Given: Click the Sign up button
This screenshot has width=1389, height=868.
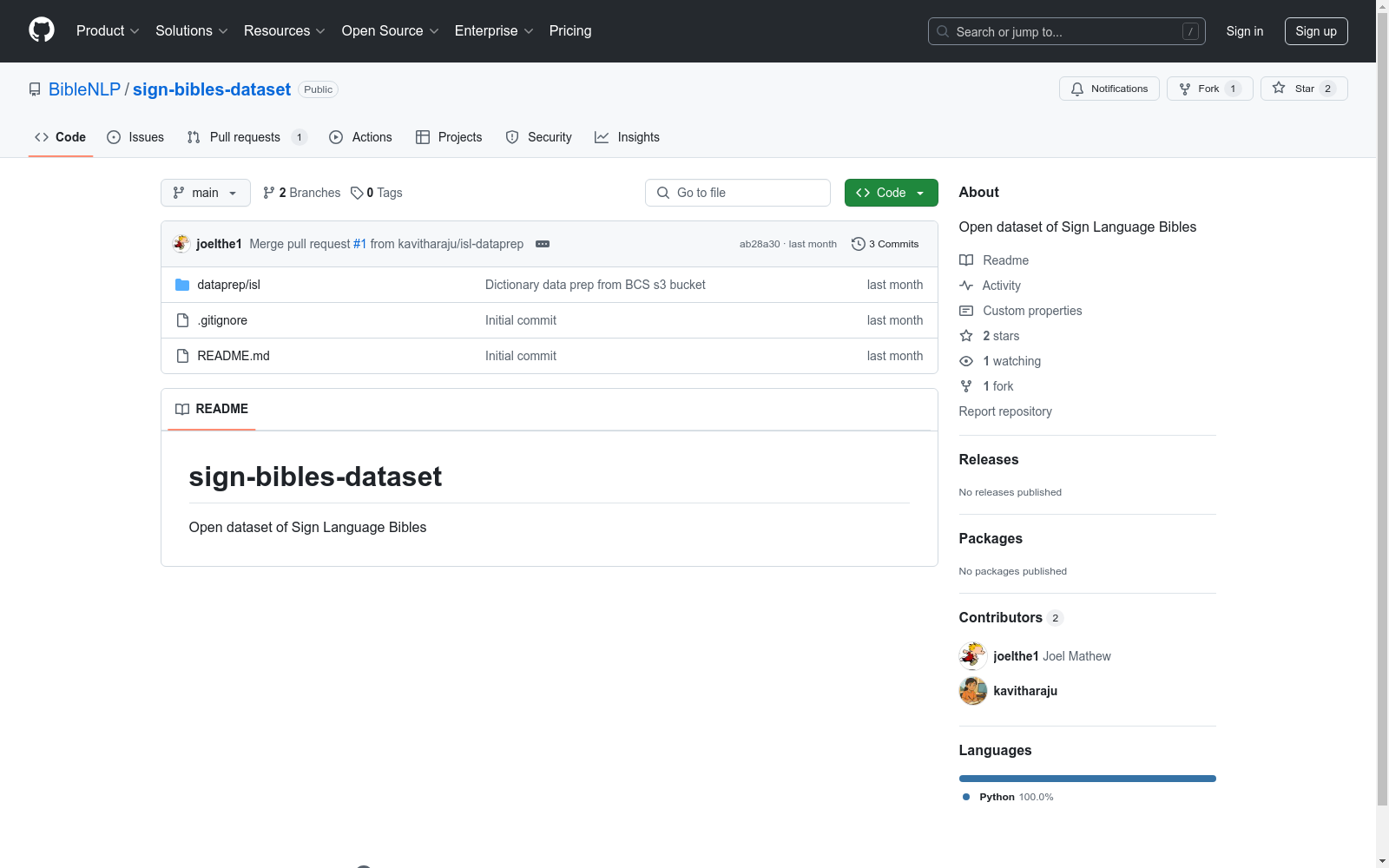Looking at the screenshot, I should point(1316,31).
